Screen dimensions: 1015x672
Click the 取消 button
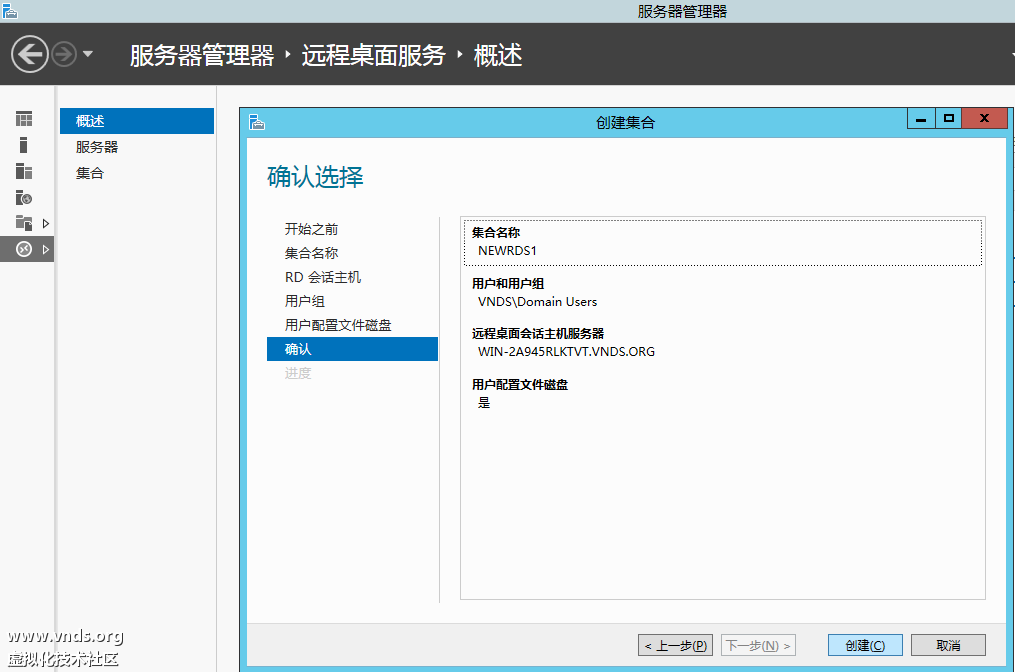(x=948, y=645)
